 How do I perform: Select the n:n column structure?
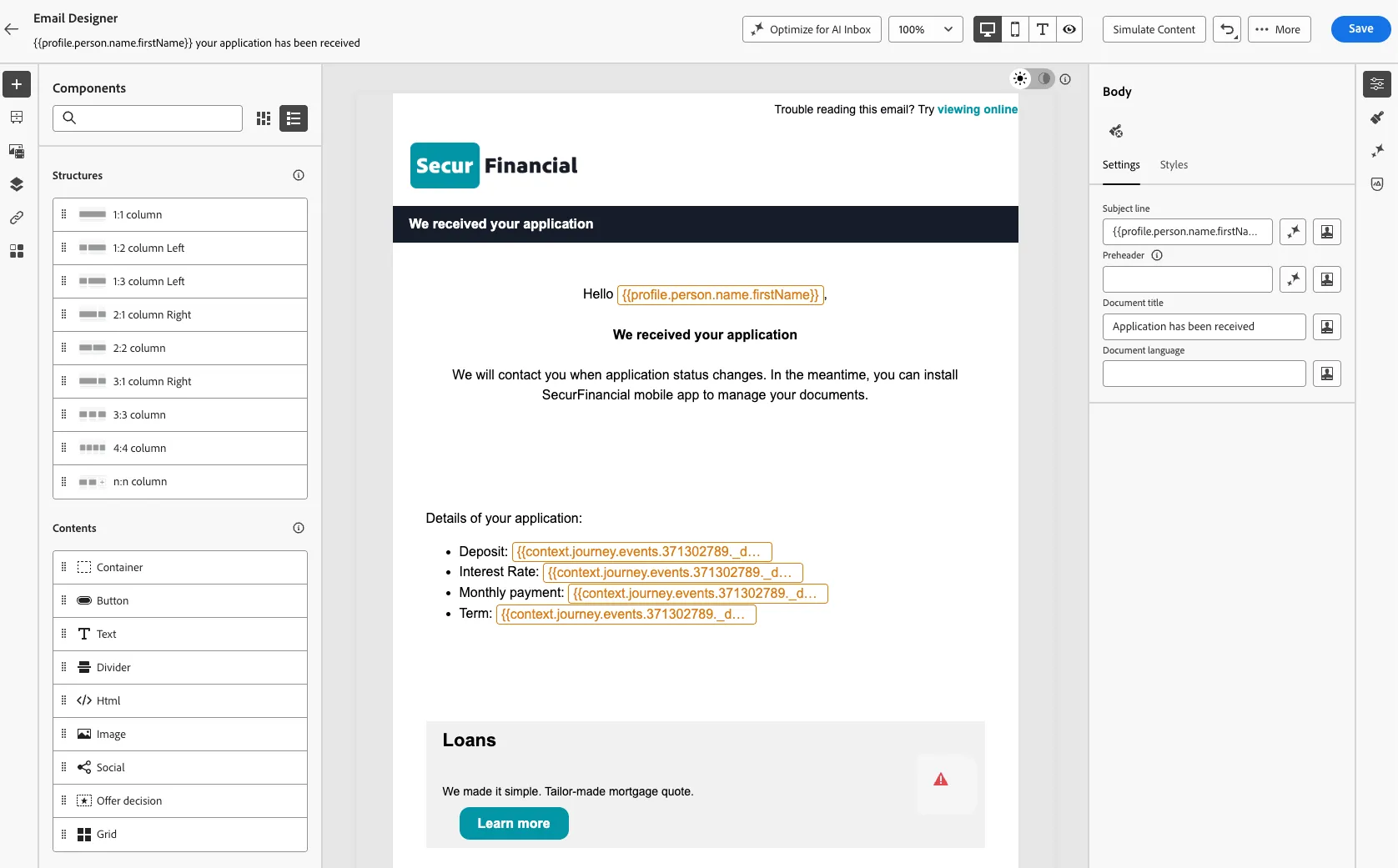point(180,482)
